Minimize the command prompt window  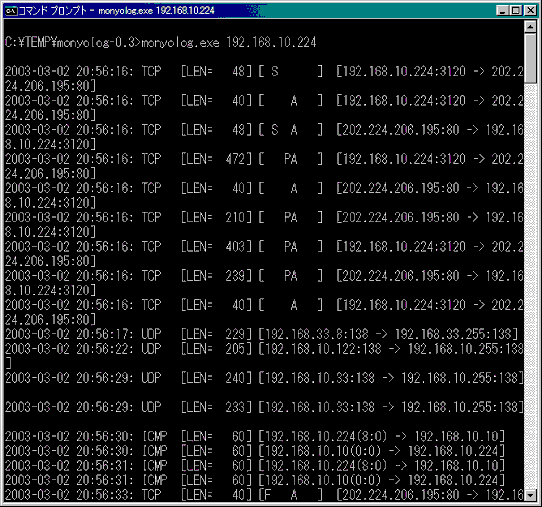click(x=502, y=11)
